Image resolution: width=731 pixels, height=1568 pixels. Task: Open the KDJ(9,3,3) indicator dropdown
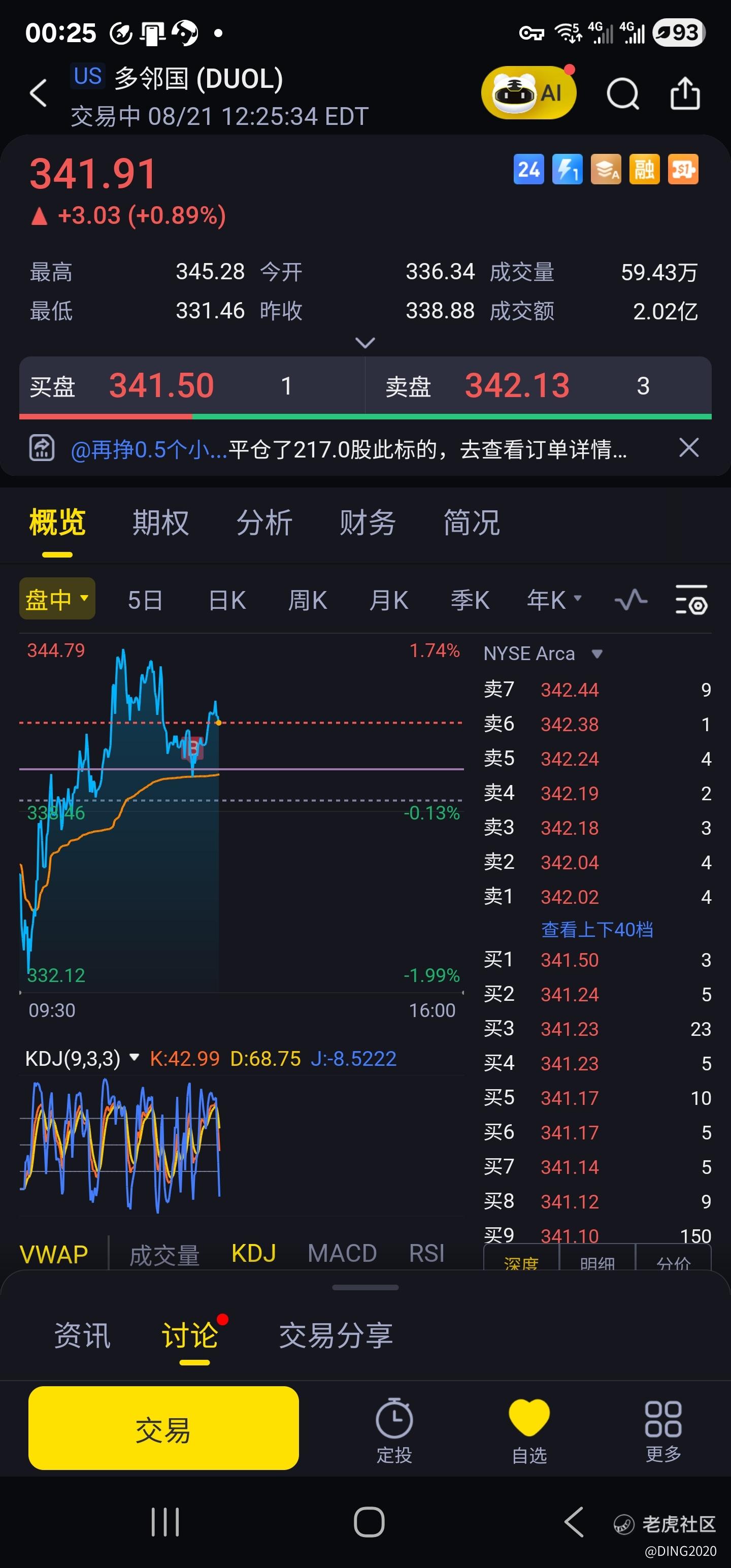[x=83, y=1059]
